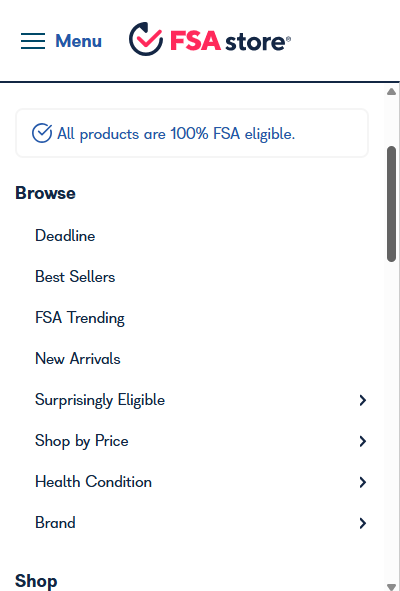Click the FSA store wordmark

pyautogui.click(x=230, y=41)
